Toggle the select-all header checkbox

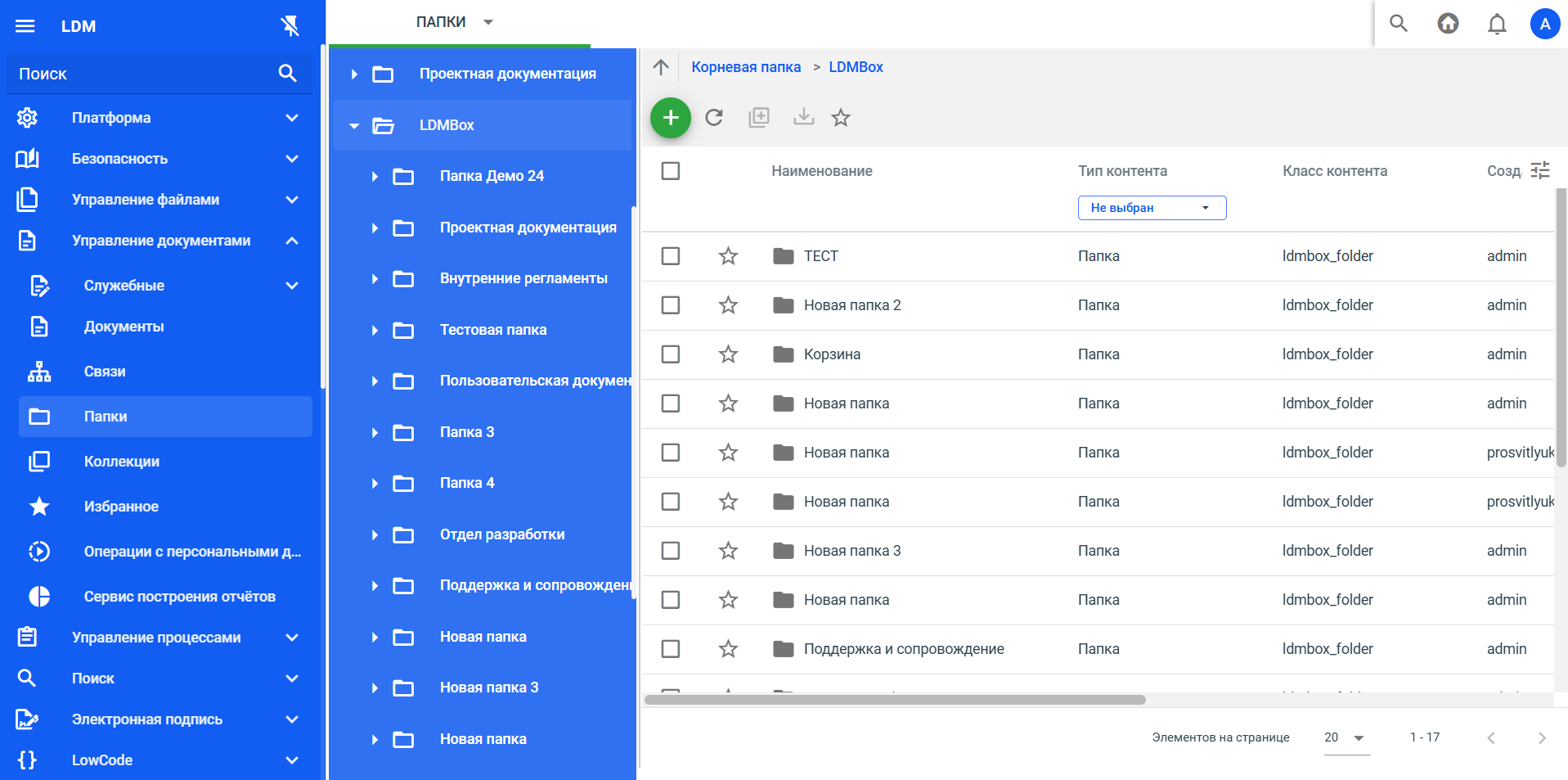[x=671, y=171]
